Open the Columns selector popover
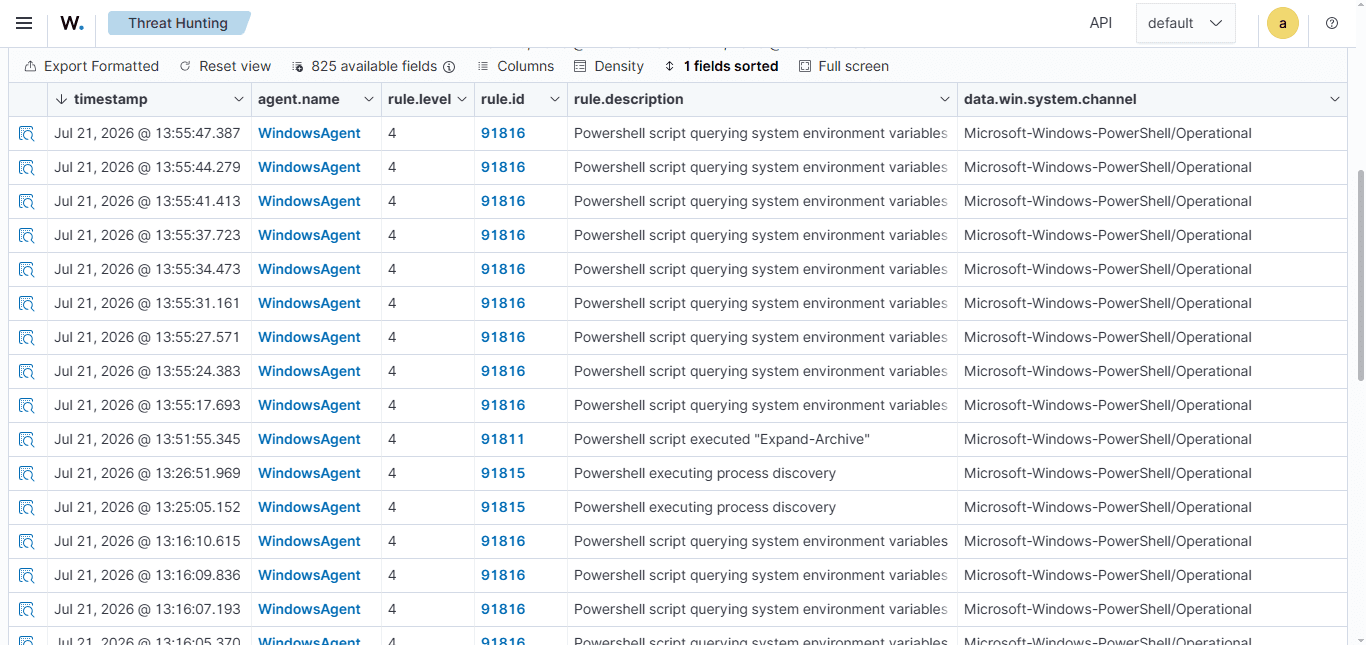The height and width of the screenshot is (645, 1366). pyautogui.click(x=515, y=66)
